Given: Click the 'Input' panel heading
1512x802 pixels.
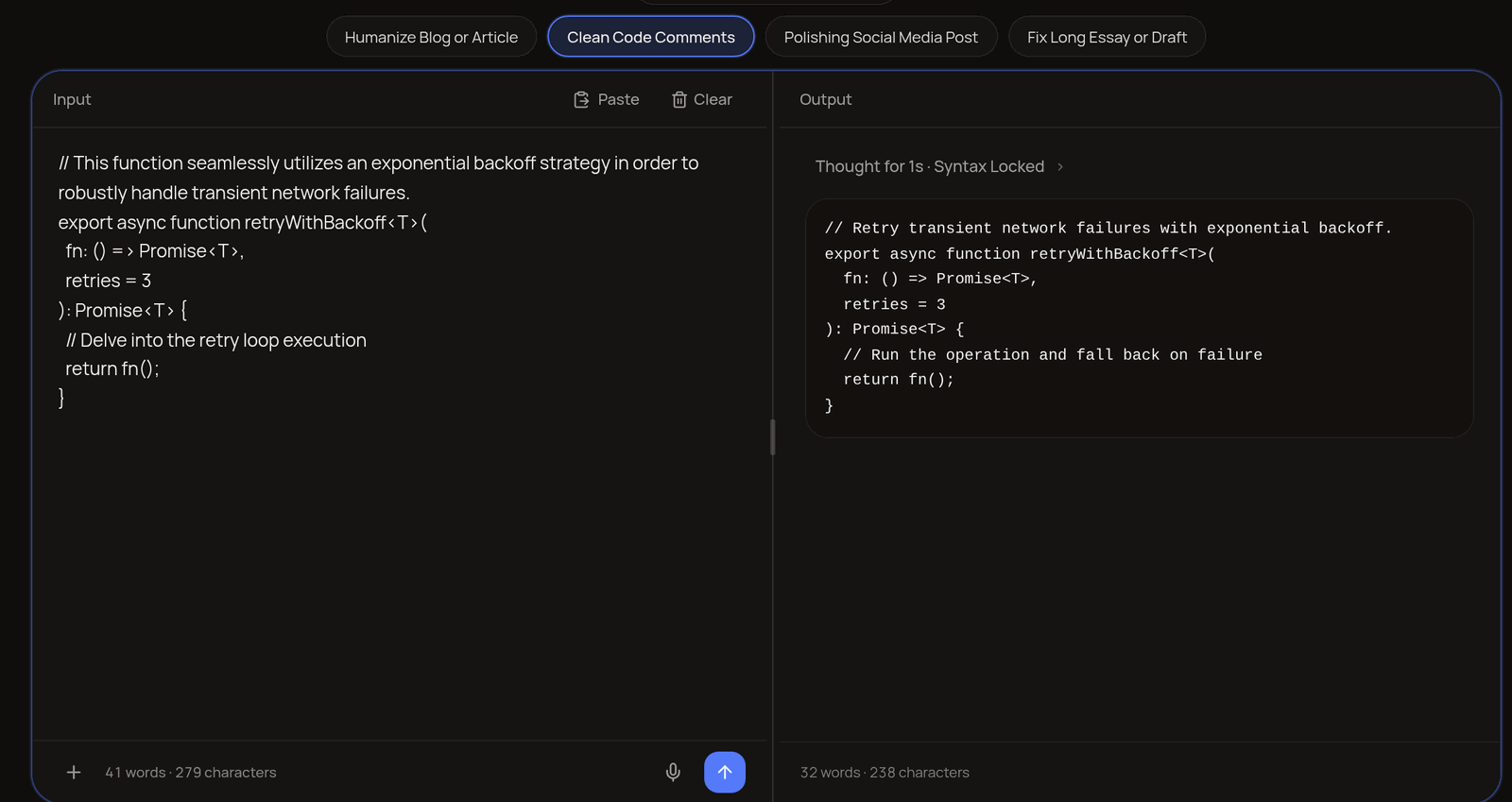Looking at the screenshot, I should 72,99.
